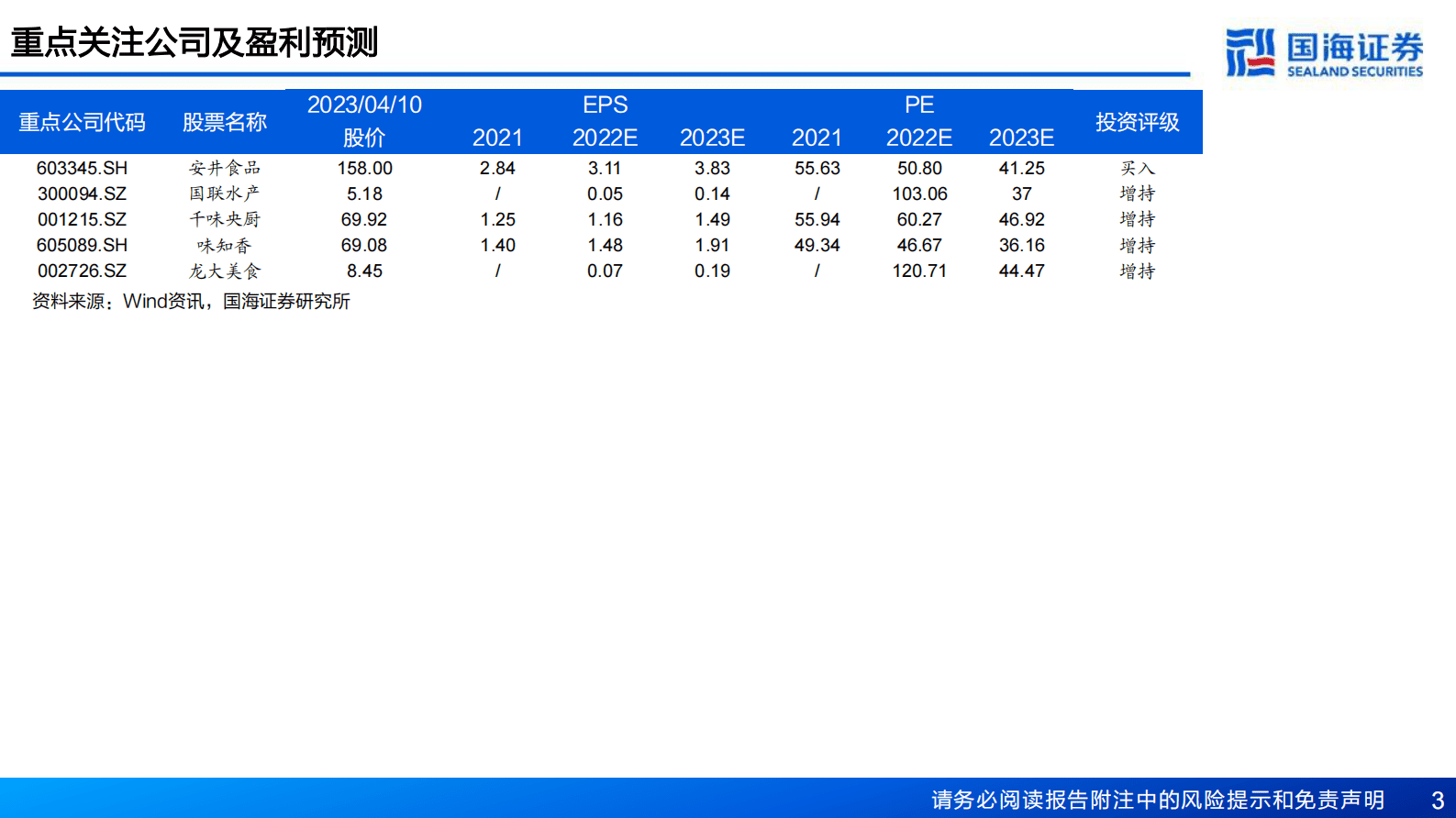This screenshot has height=818, width=1456.
Task: Click the 买入 rating for 安井食品
Action: 1138,168
